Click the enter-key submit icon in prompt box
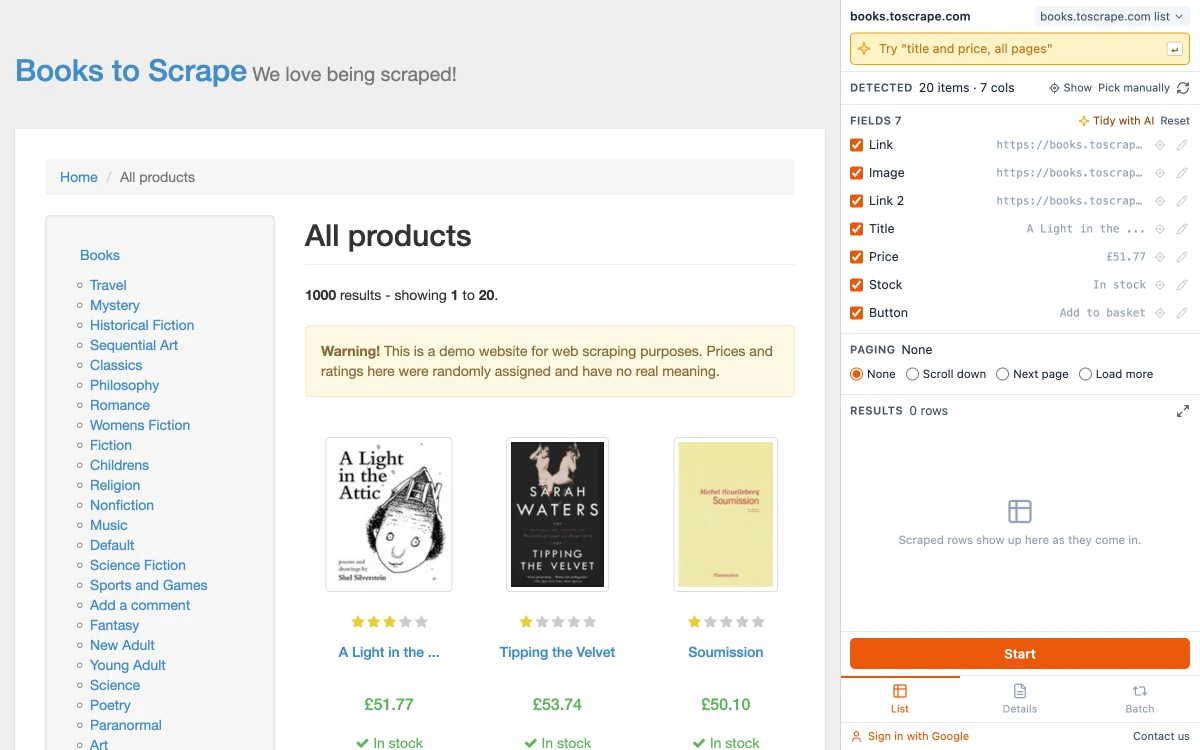Screen dimensions: 1200x750 pyautogui.click(x=1175, y=49)
